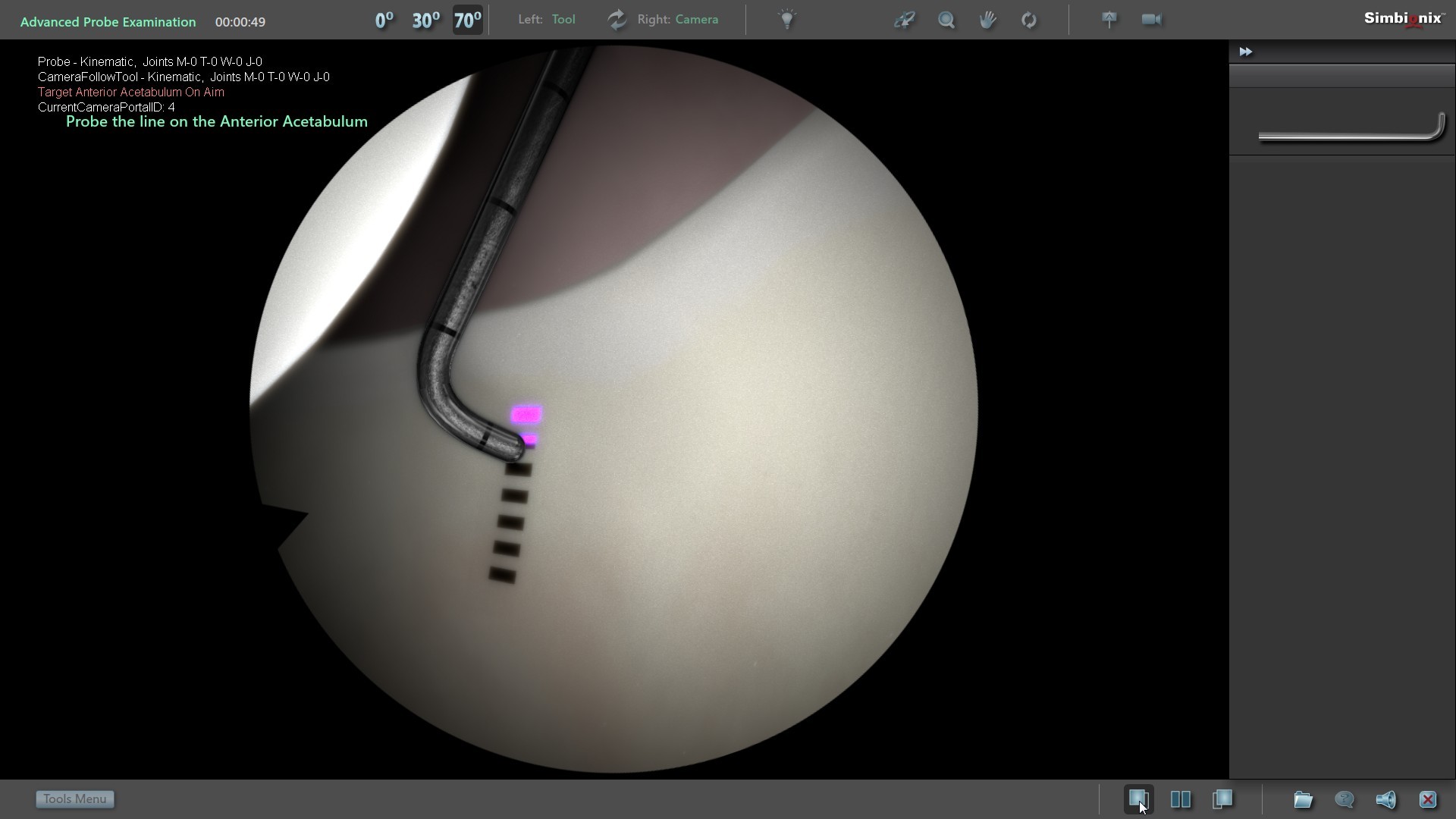
Task: Mute sound with the speaker icon
Action: pos(1385,799)
